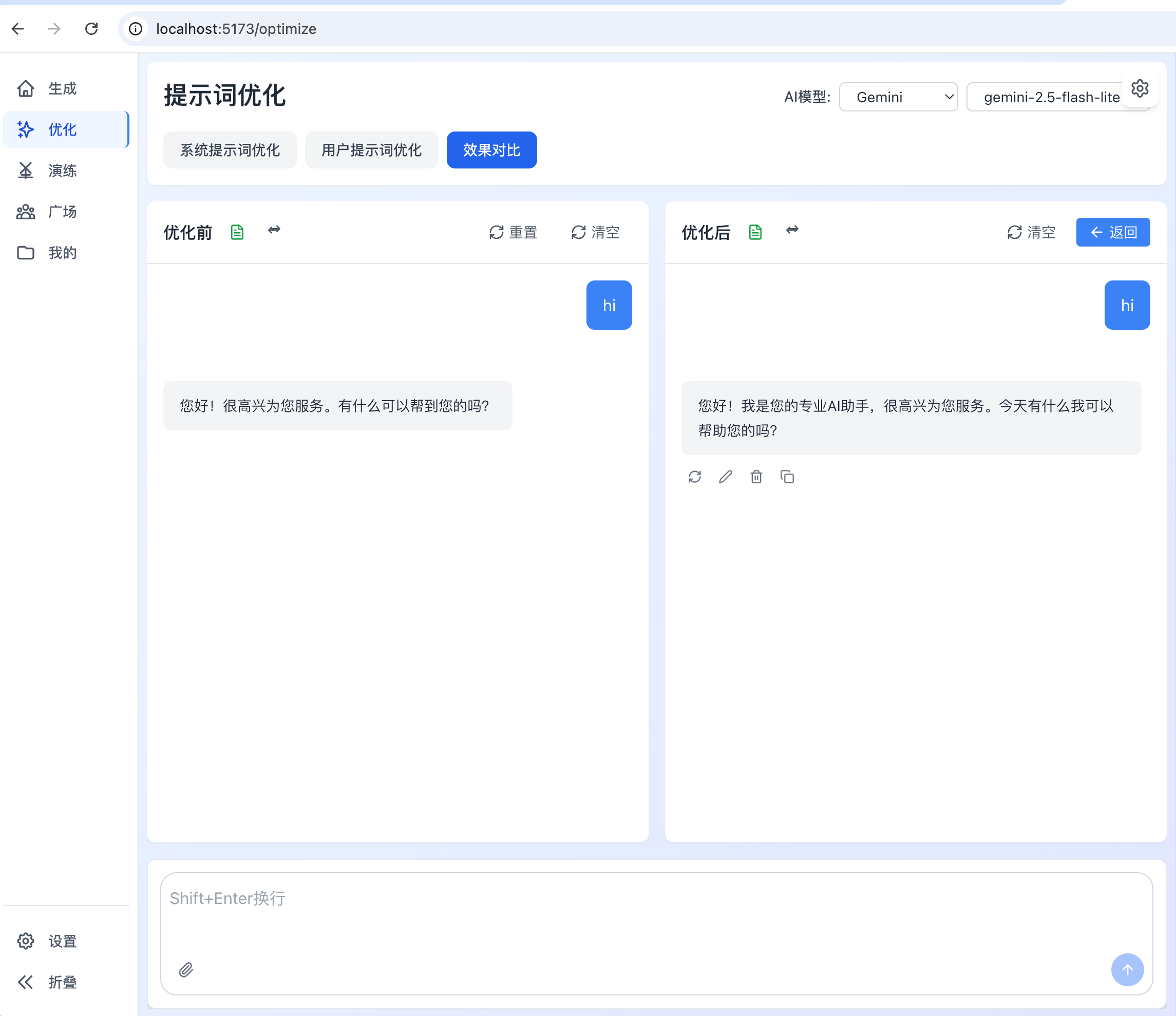1176x1016 pixels.
Task: Send message with the up-arrow button
Action: coord(1127,969)
